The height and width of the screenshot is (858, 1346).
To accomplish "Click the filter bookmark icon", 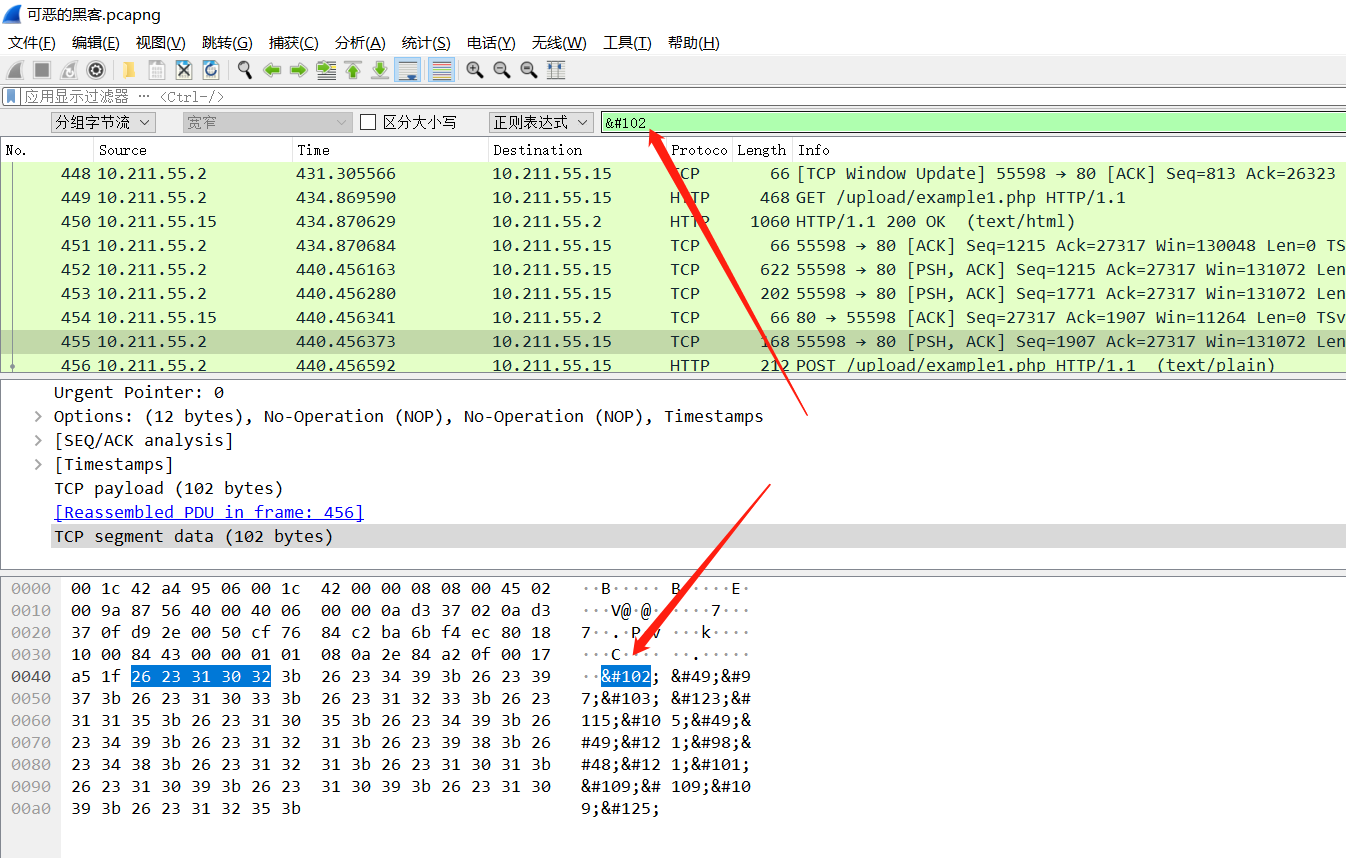I will [11, 96].
